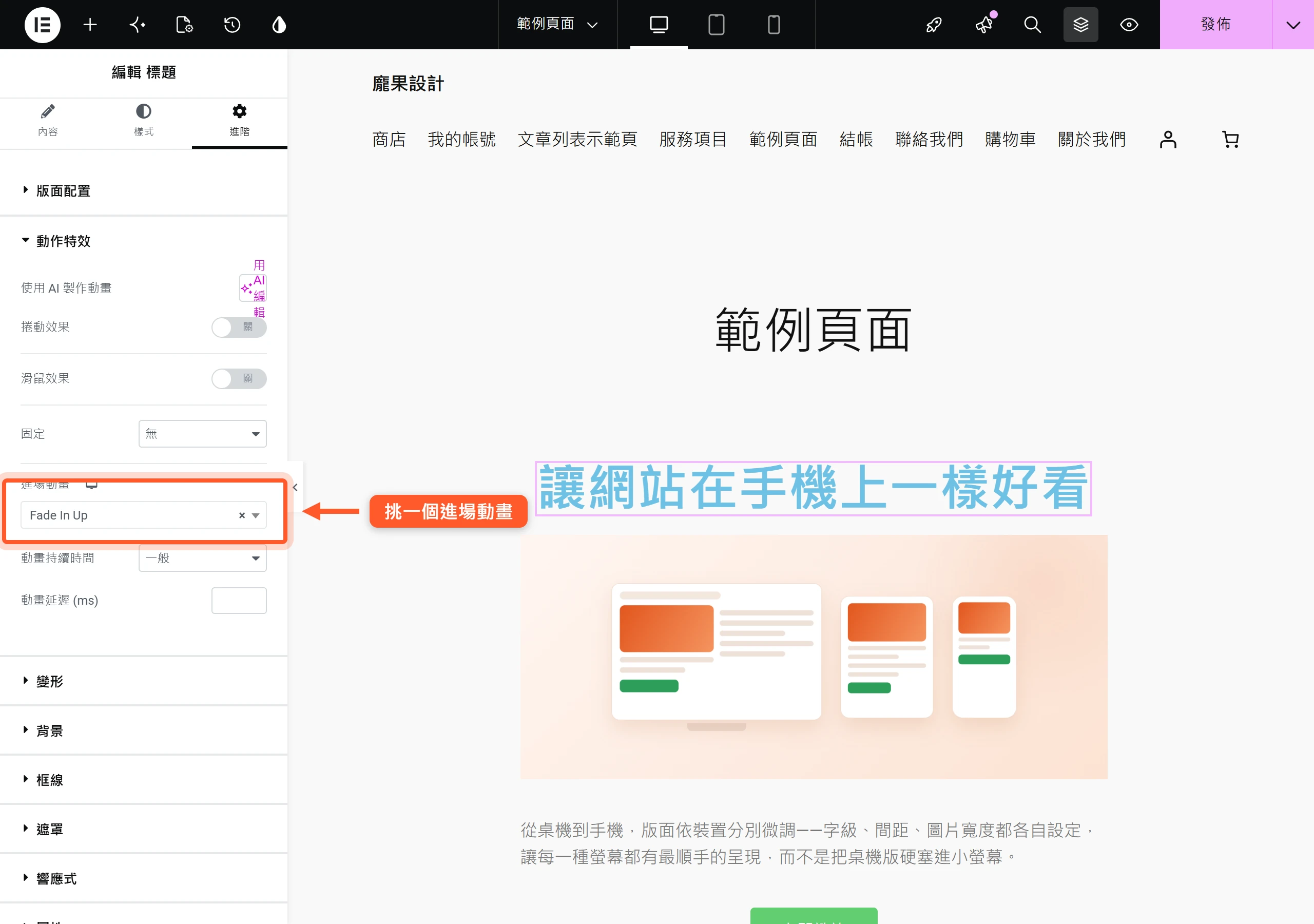The image size is (1314, 924).
Task: Expand the 版面配置 section
Action: click(x=144, y=190)
